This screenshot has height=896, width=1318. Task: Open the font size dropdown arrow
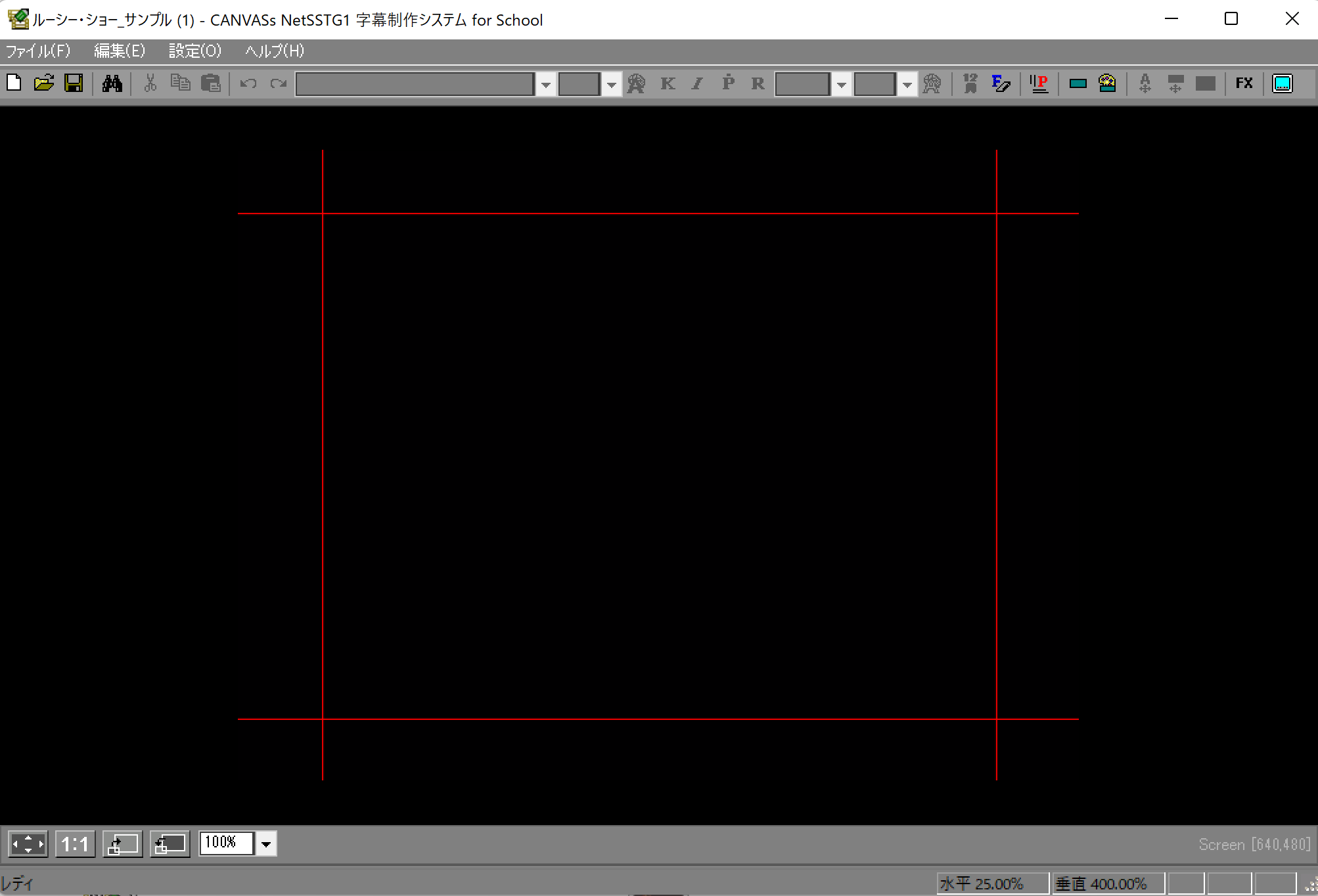tap(611, 84)
